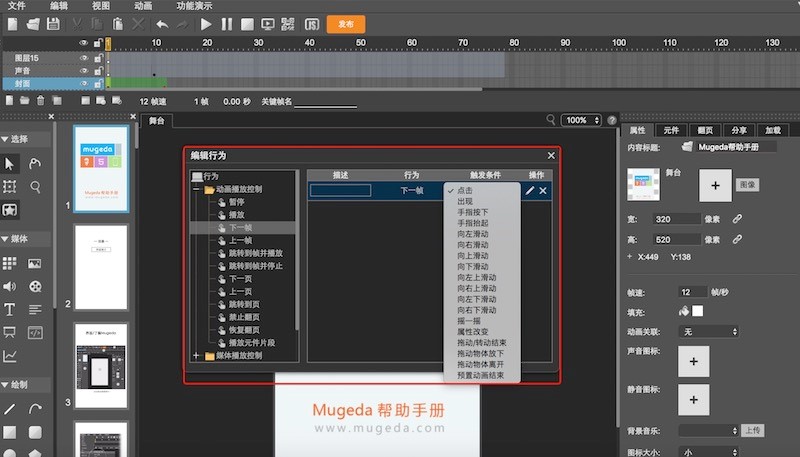Click the pencil edit icon in behavior row
Screen dimensions: 800x457
[x=528, y=190]
